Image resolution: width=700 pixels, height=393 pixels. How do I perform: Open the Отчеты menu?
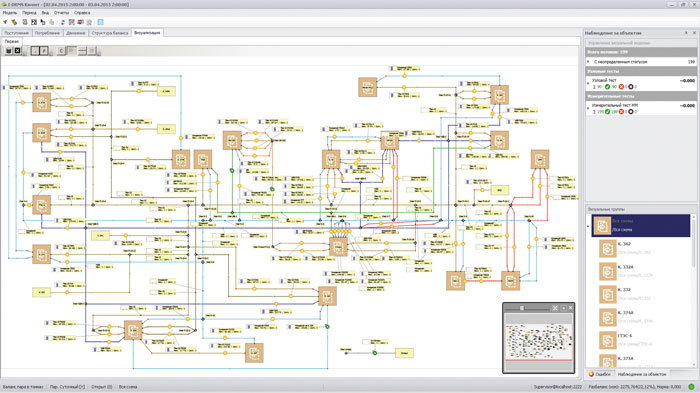point(62,13)
